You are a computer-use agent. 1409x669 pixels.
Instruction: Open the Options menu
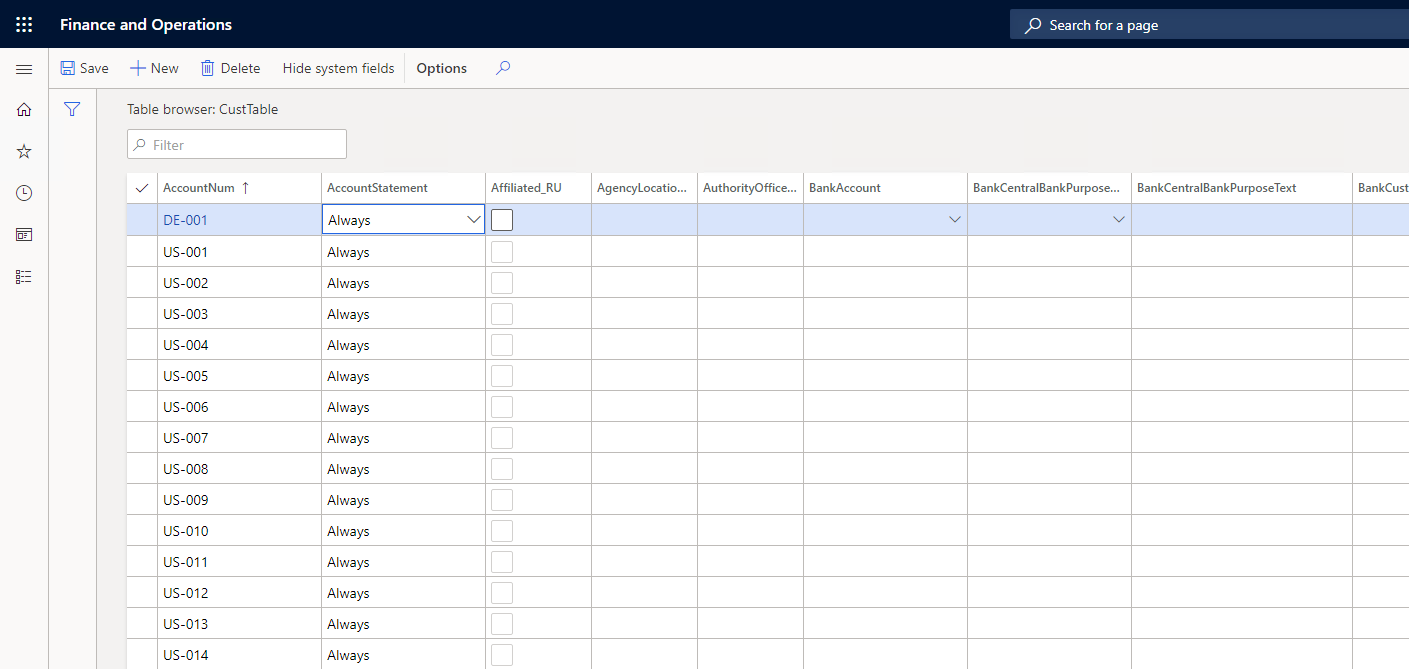point(442,68)
